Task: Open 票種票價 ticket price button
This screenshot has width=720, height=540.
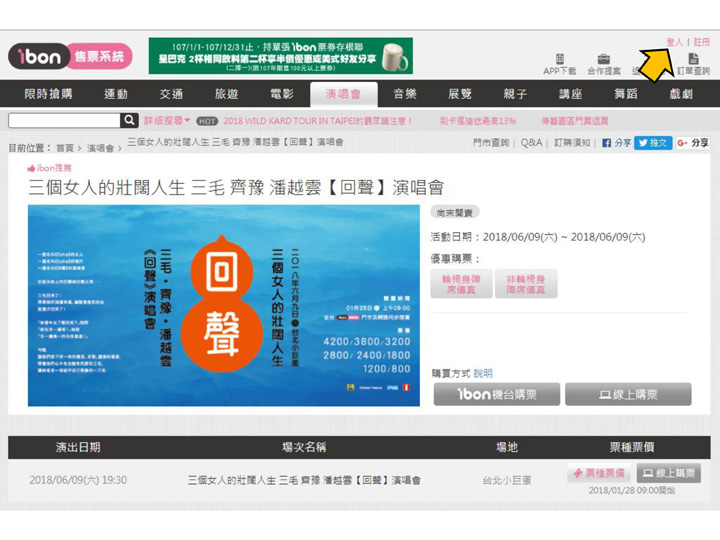Action: coord(599,473)
